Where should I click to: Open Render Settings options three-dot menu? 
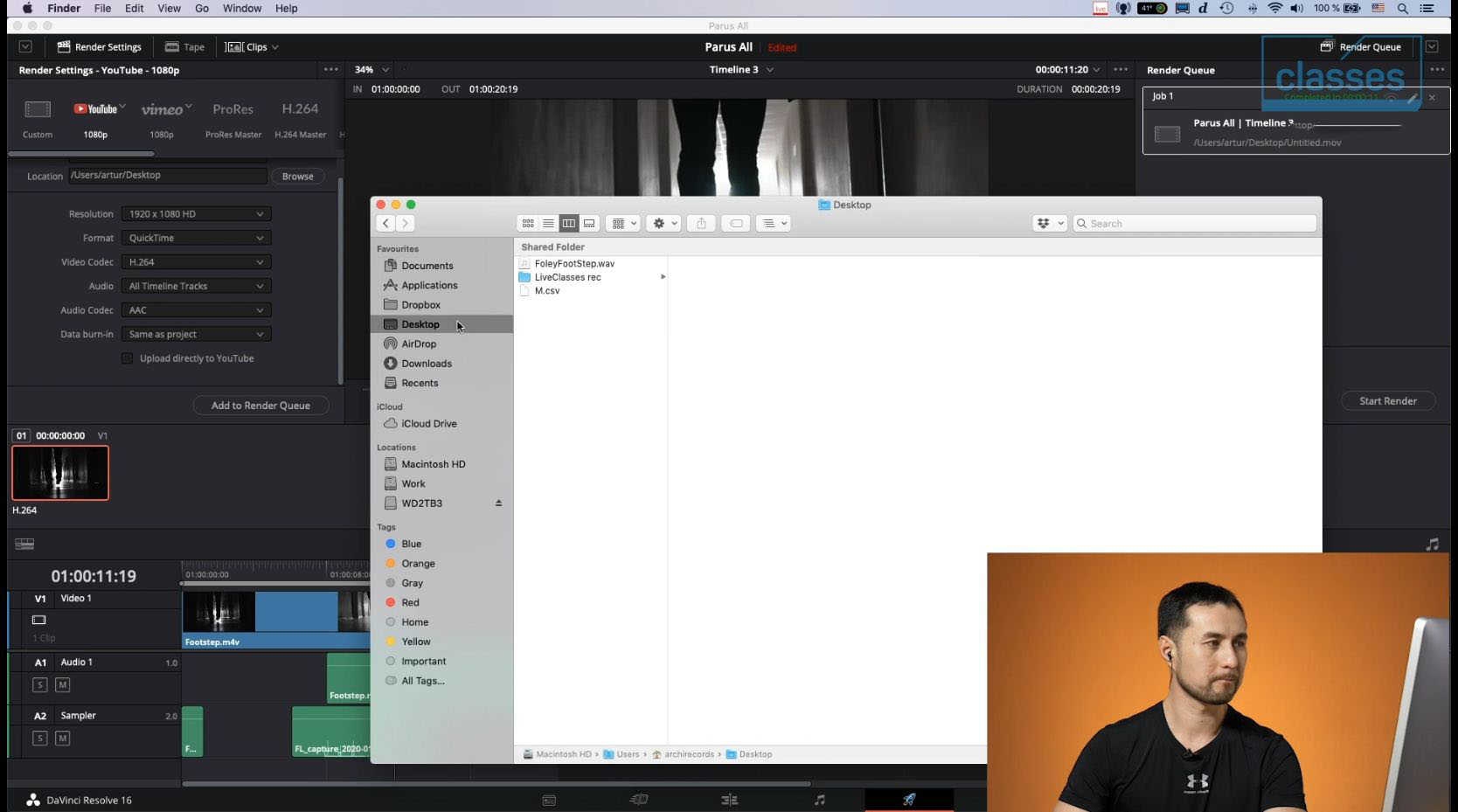coord(330,70)
